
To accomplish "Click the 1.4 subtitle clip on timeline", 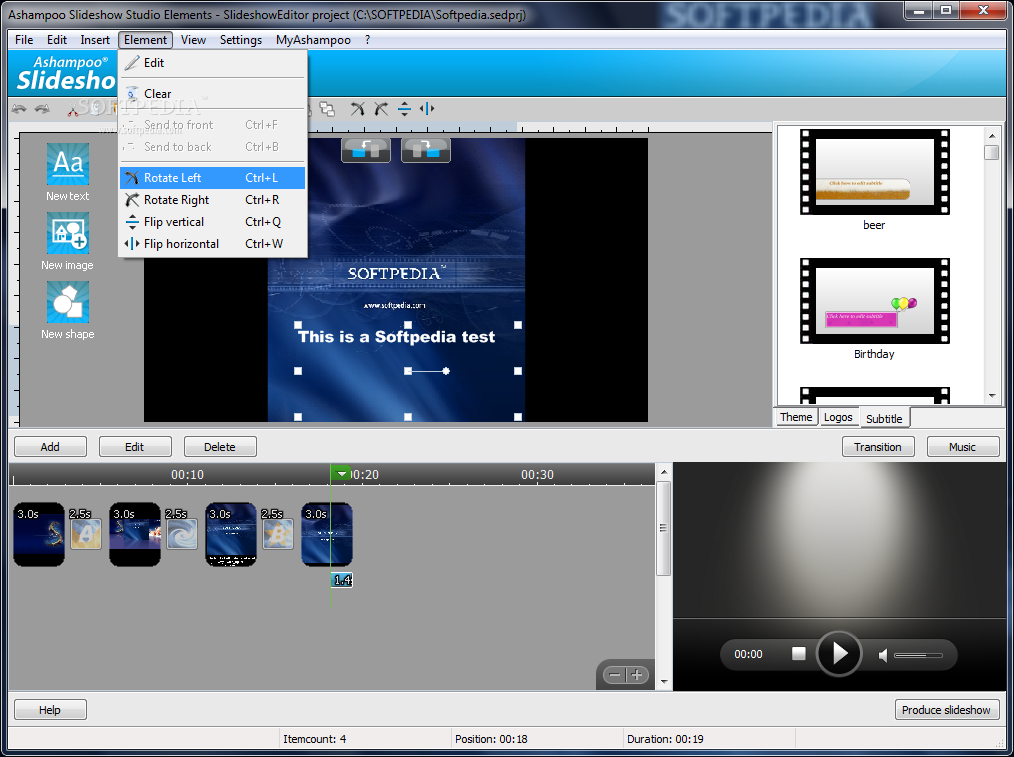I will 341,580.
